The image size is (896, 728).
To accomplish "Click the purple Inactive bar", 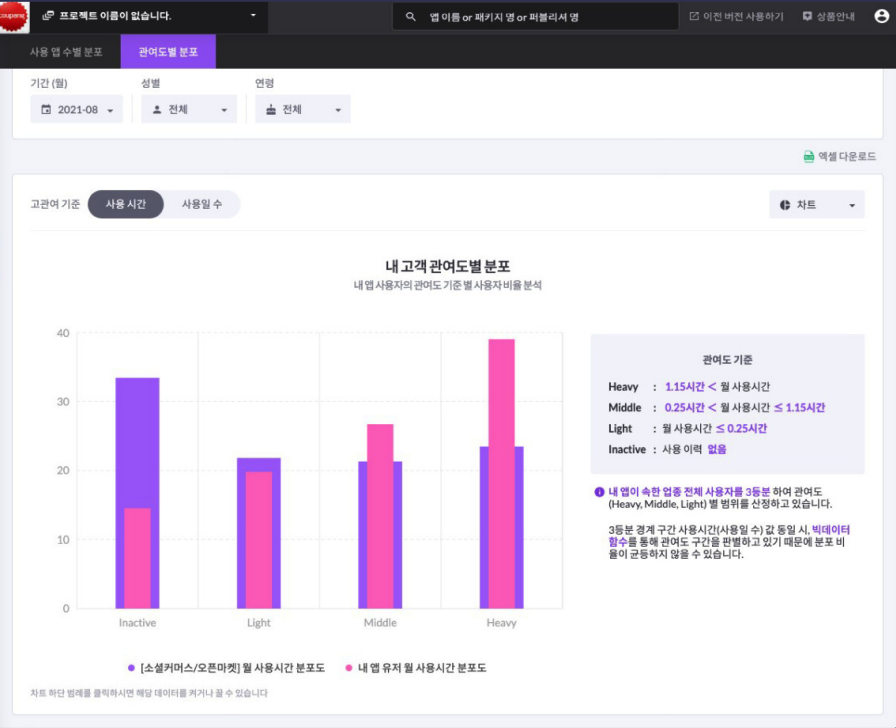I will 137,442.
